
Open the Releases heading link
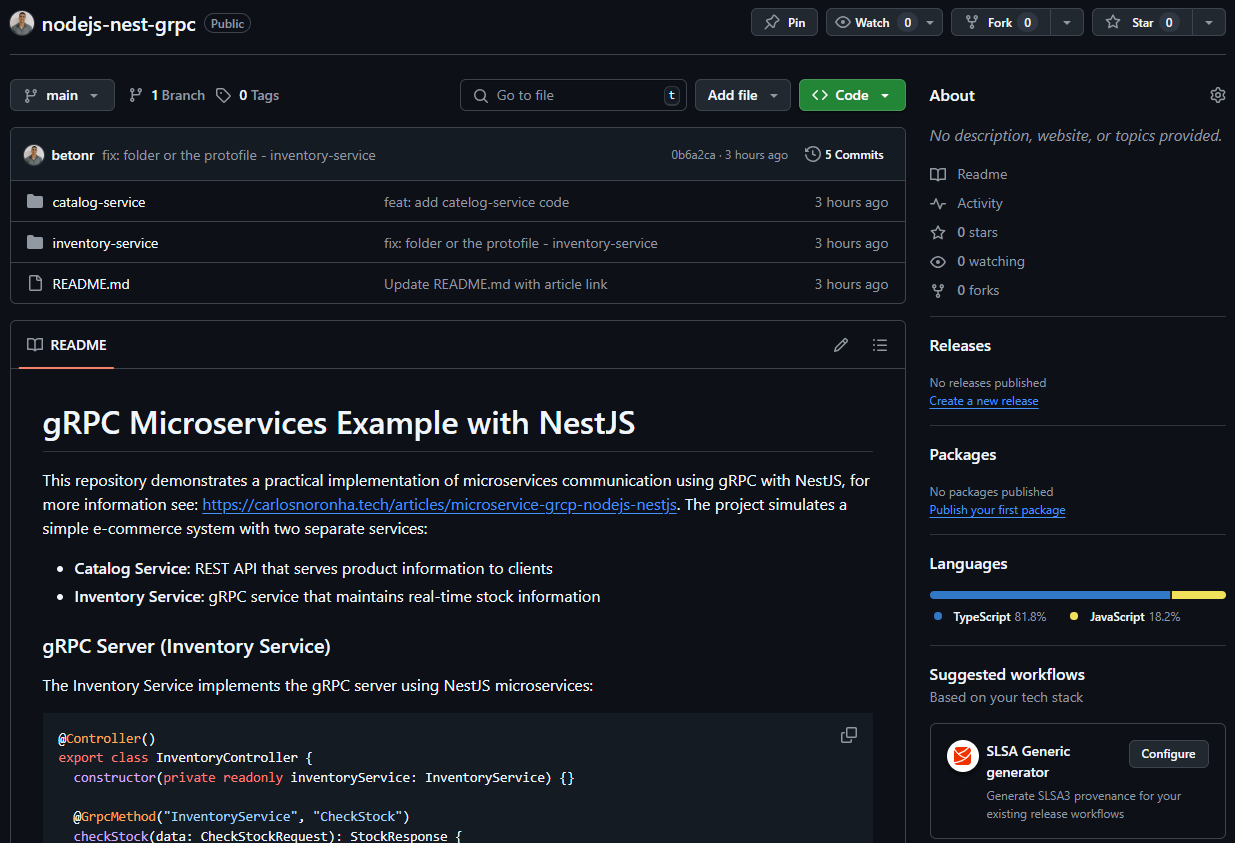(960, 345)
